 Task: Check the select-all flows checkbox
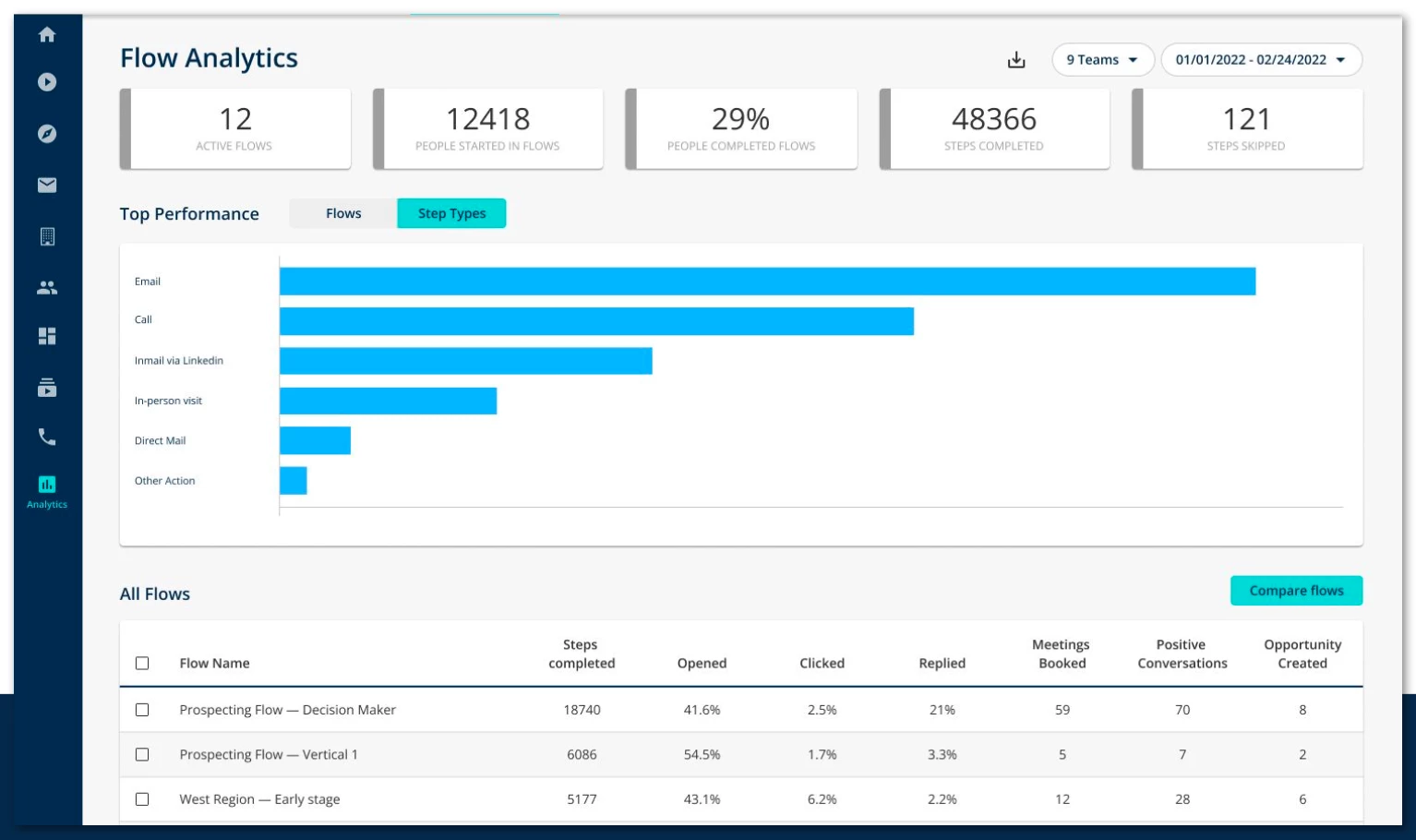point(142,663)
